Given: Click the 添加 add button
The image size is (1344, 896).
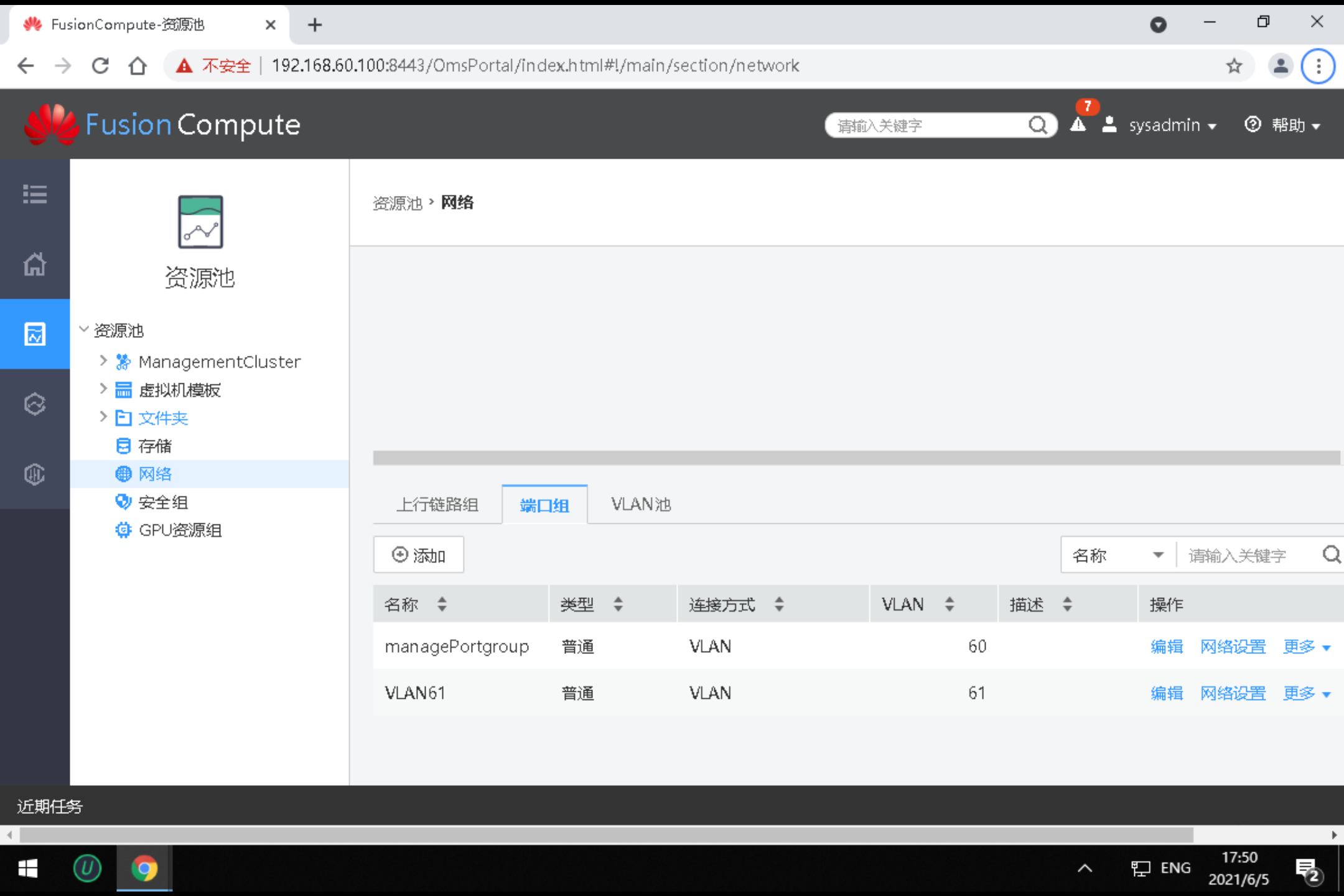Looking at the screenshot, I should coord(418,554).
